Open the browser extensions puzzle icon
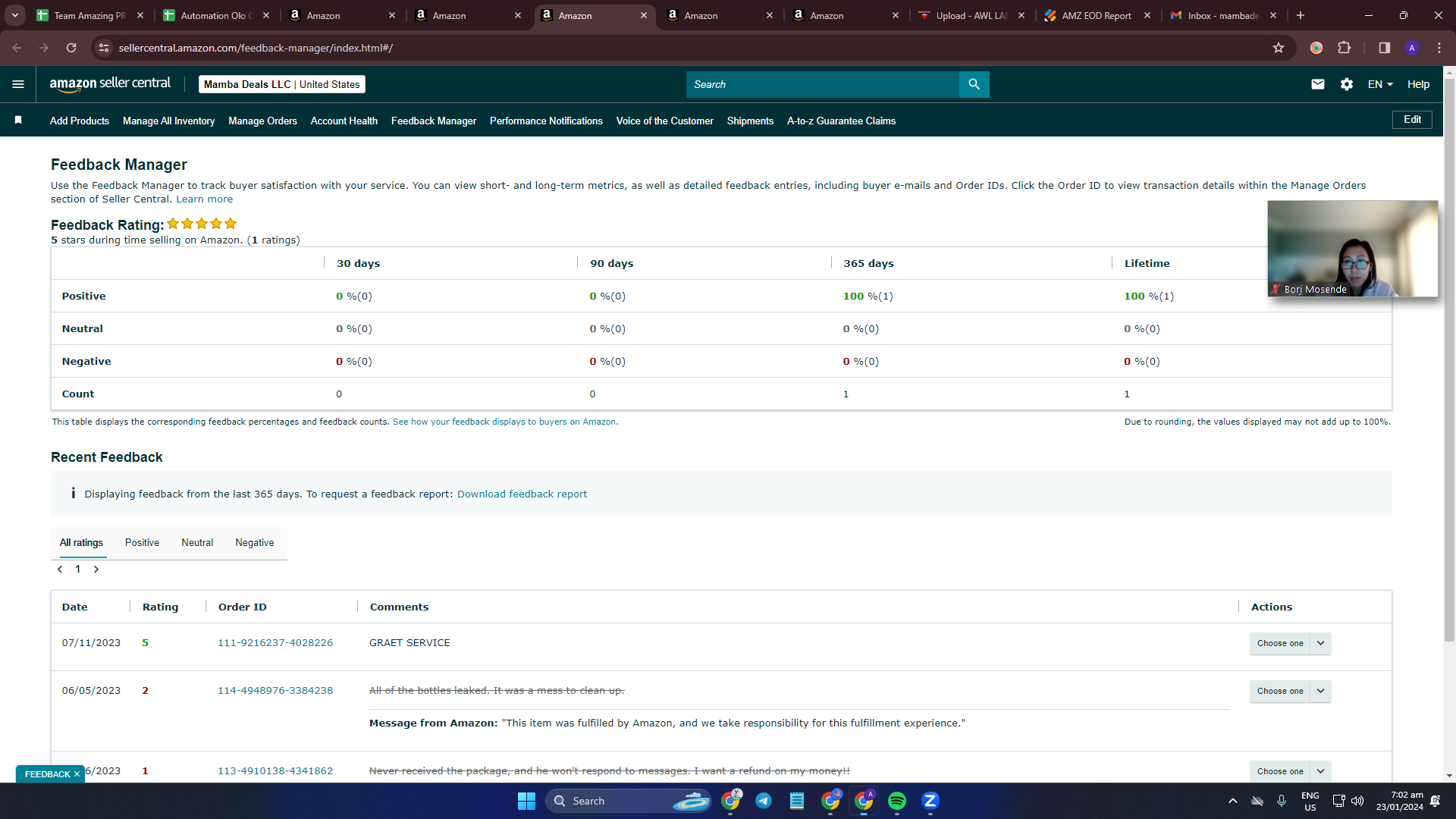This screenshot has width=1456, height=819. point(1345,48)
